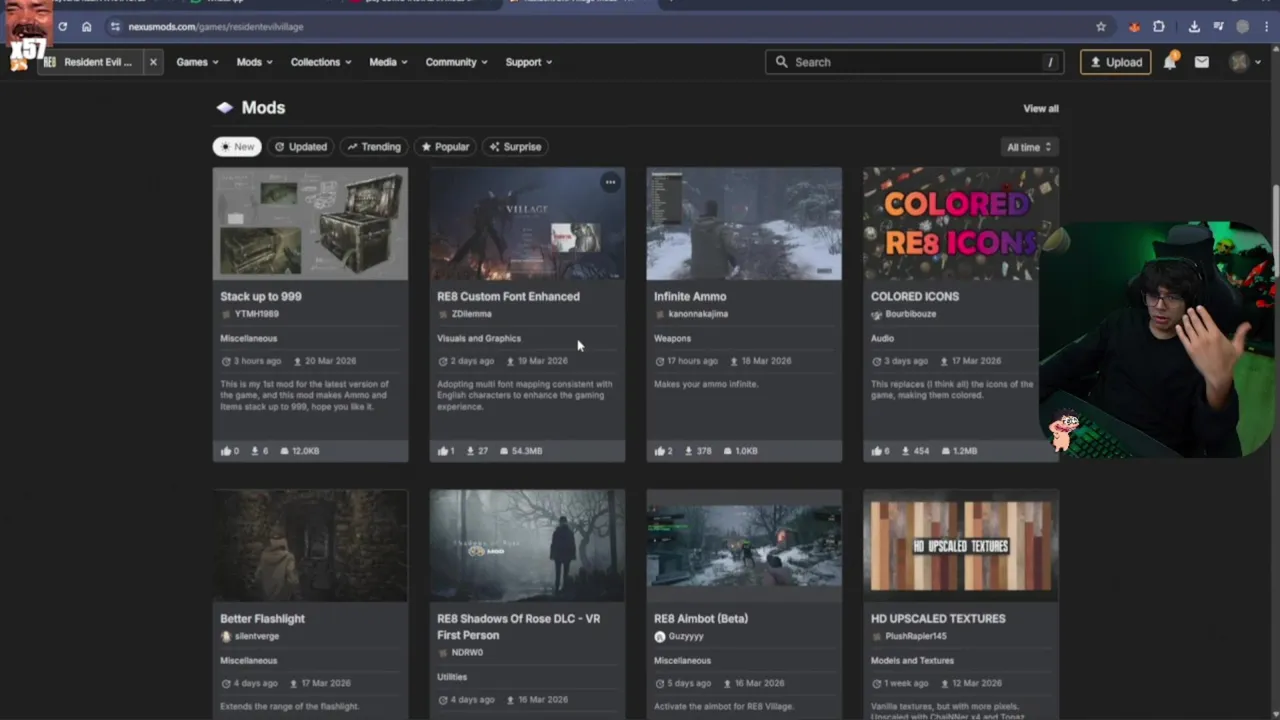Click download count icon on COLORED ICONS card
1280x720 pixels.
pos(906,451)
